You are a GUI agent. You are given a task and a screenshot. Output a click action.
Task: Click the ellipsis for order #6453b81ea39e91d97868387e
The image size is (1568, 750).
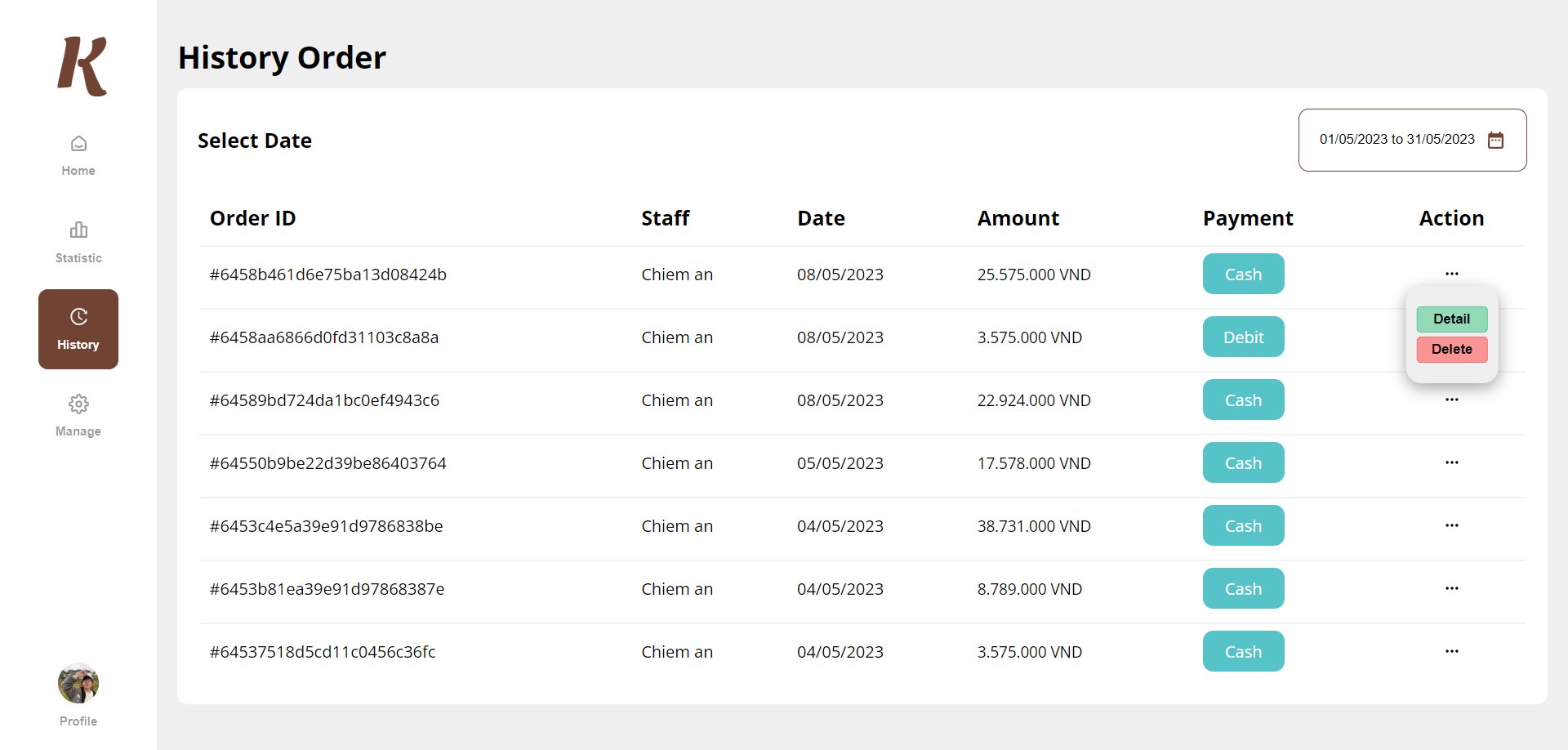click(x=1451, y=588)
